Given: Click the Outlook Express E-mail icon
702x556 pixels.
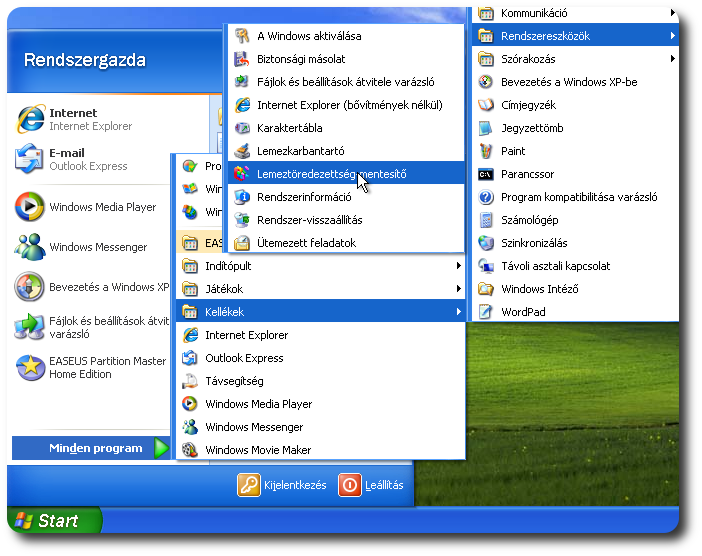Looking at the screenshot, I should click(x=29, y=159).
